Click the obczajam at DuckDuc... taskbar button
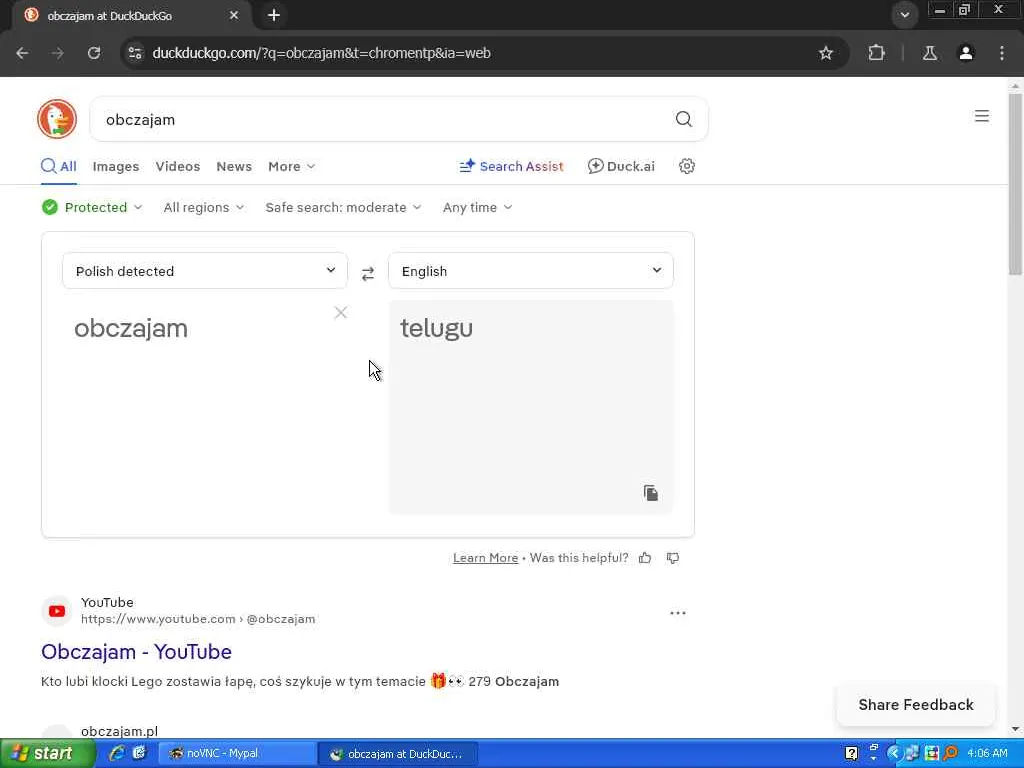The image size is (1024, 768). point(397,754)
